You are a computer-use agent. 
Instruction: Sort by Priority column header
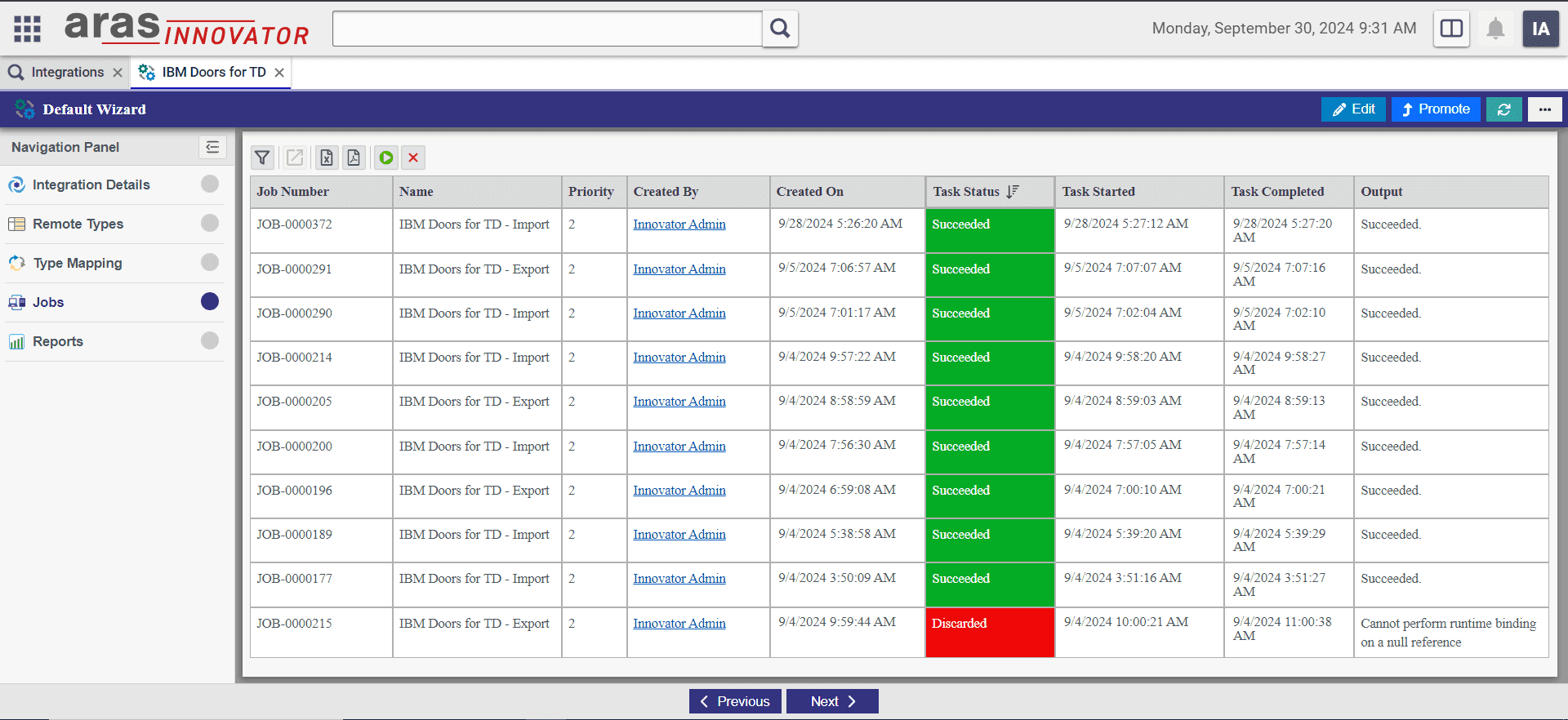coord(594,192)
